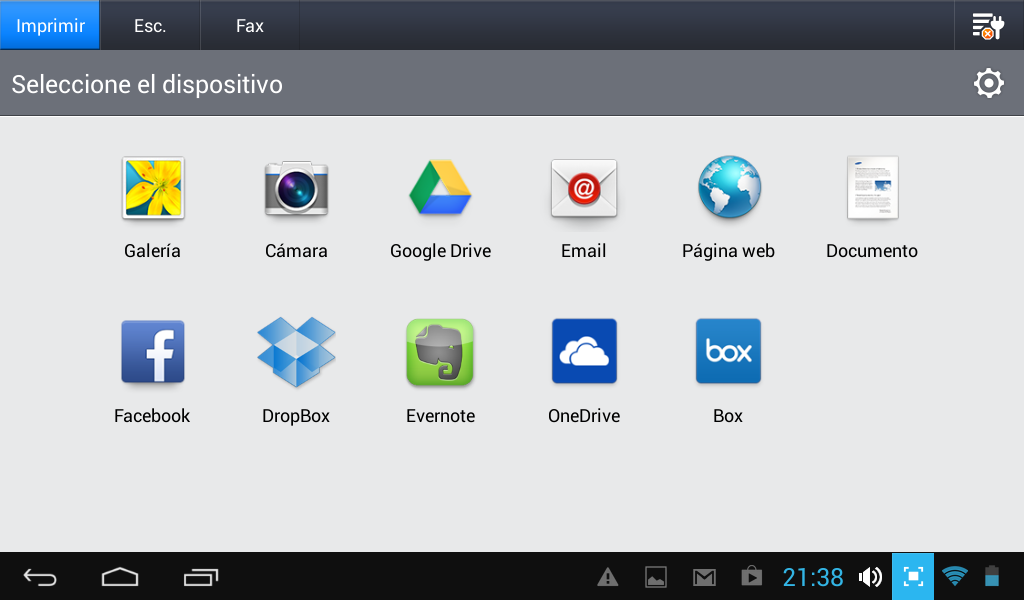This screenshot has height=600, width=1024.
Task: Tap the volume speaker icon
Action: click(x=871, y=577)
